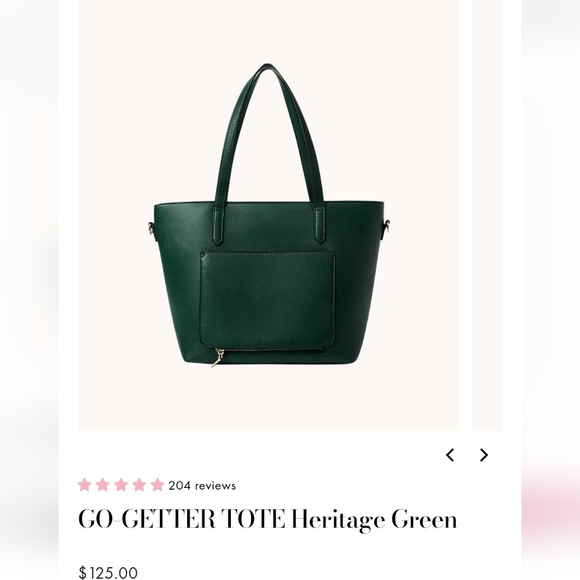Select the fourth pink rating star
This screenshot has height=580, width=580.
139,485
